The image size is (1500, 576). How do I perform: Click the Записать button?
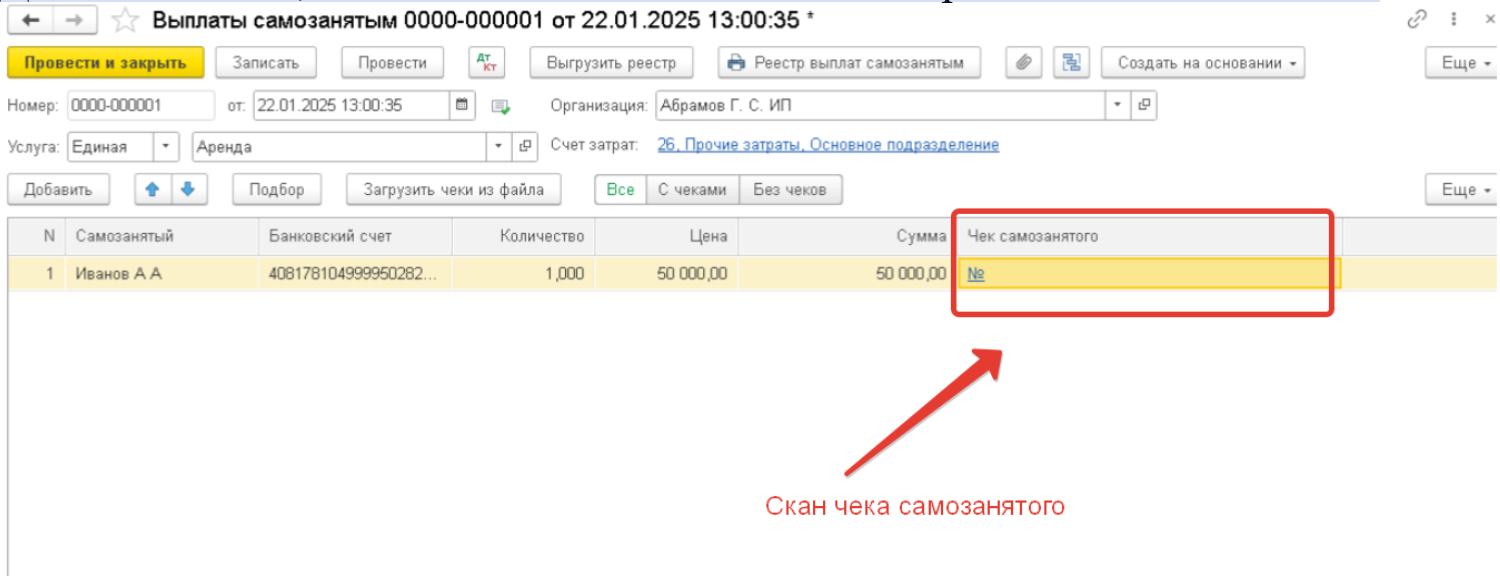pos(266,62)
